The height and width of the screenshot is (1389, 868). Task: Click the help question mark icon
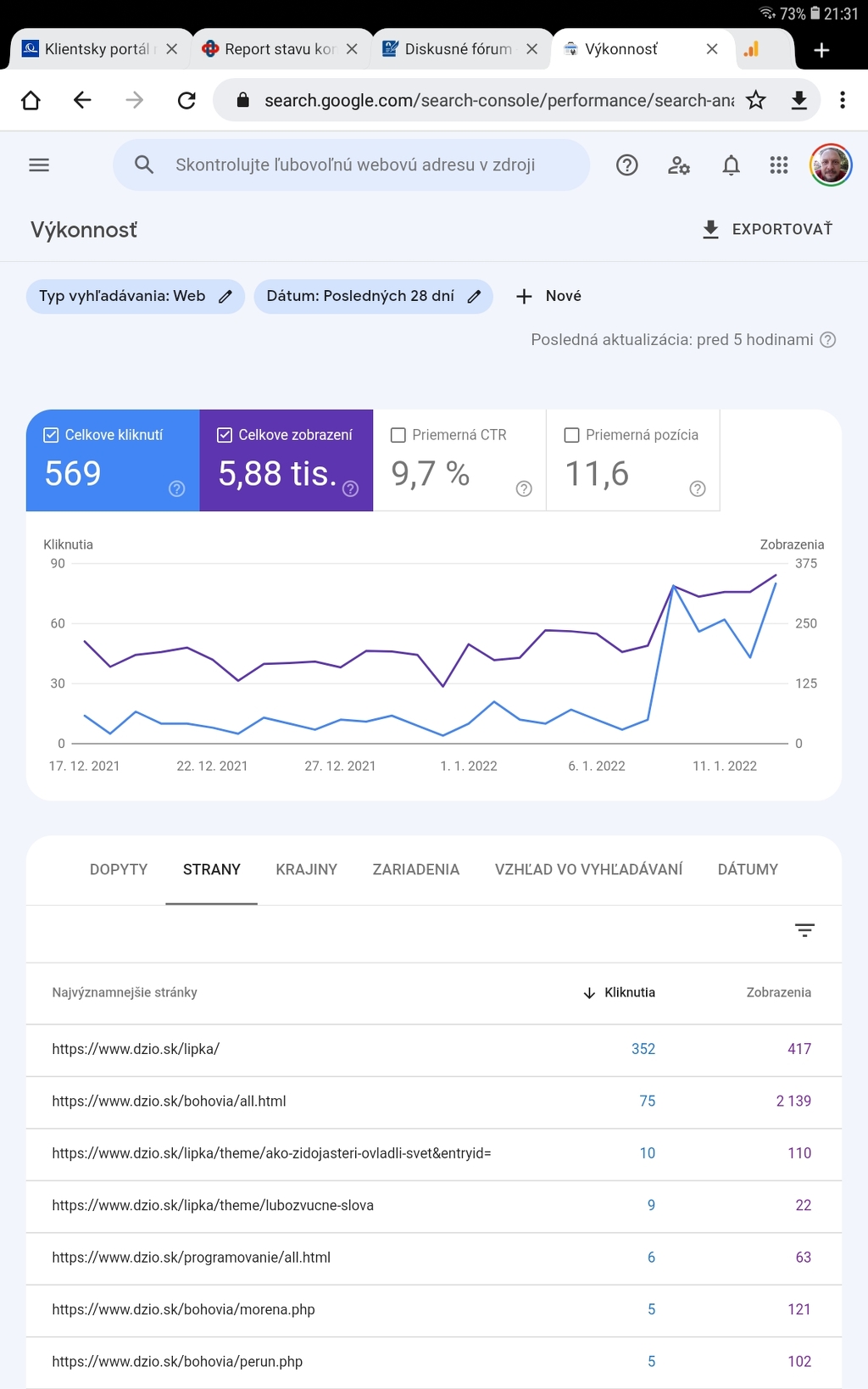tap(626, 165)
